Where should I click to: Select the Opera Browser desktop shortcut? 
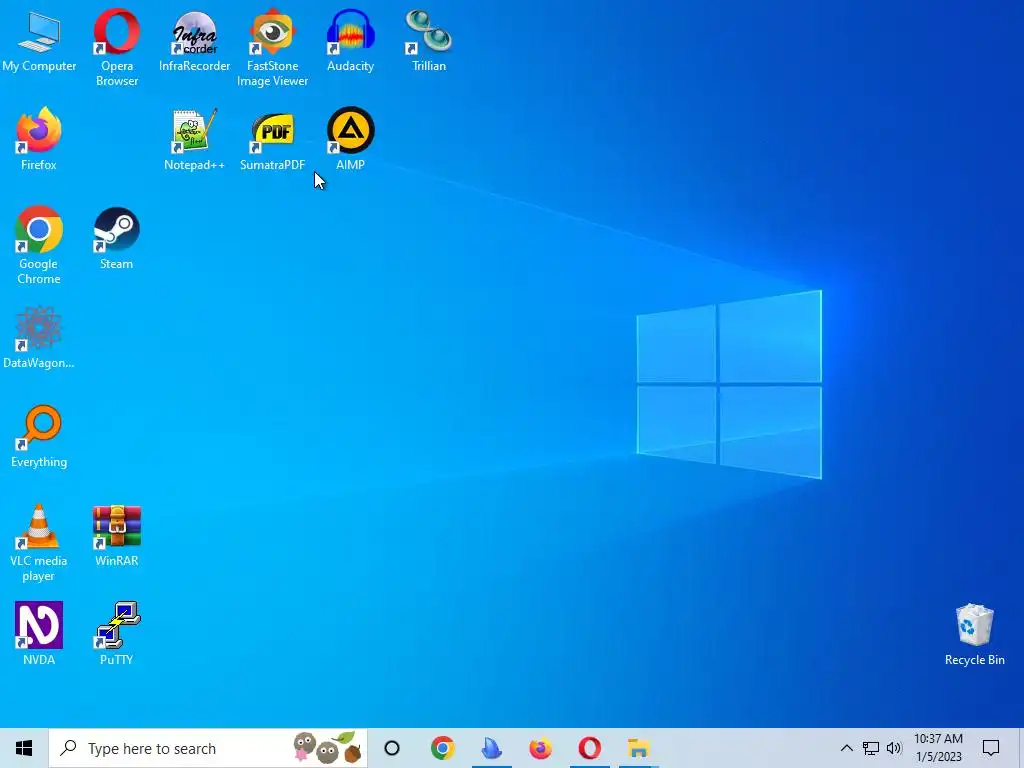(x=117, y=47)
